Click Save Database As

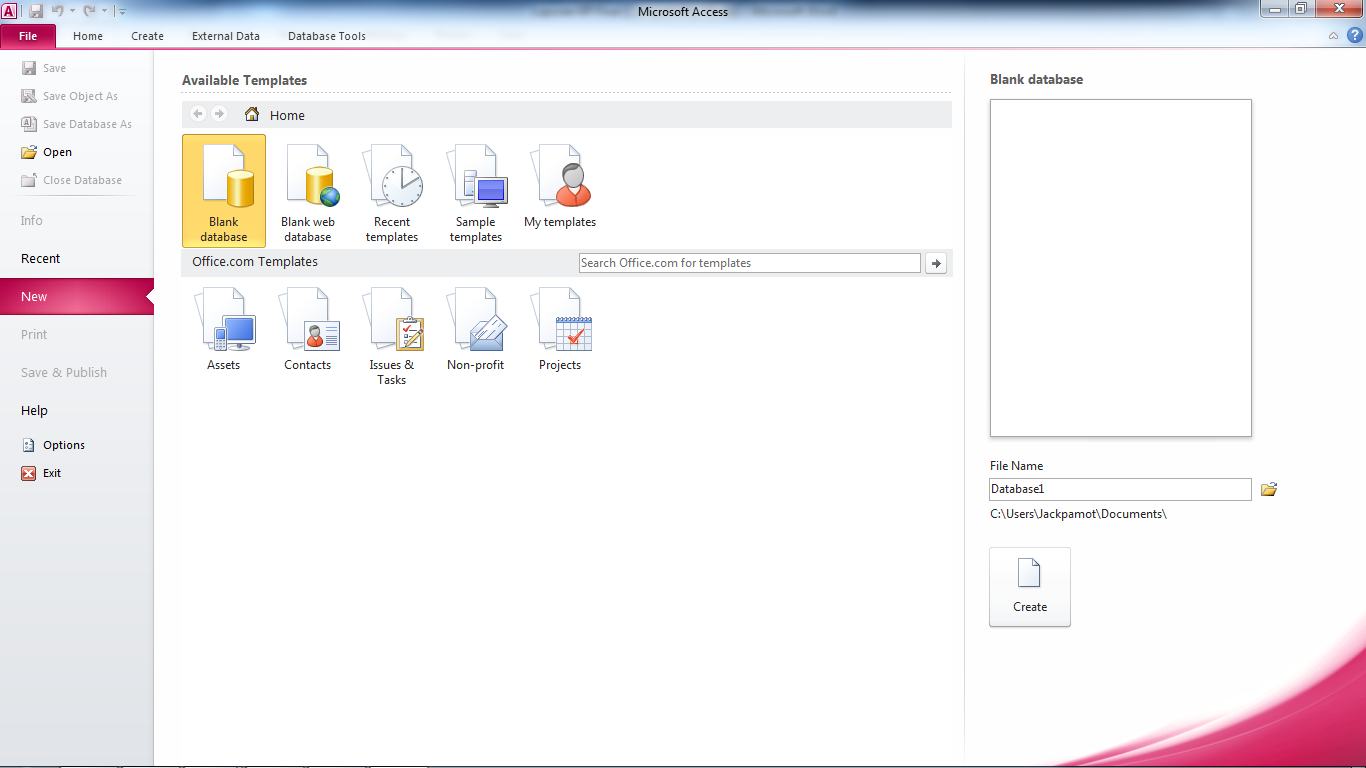(x=77, y=124)
